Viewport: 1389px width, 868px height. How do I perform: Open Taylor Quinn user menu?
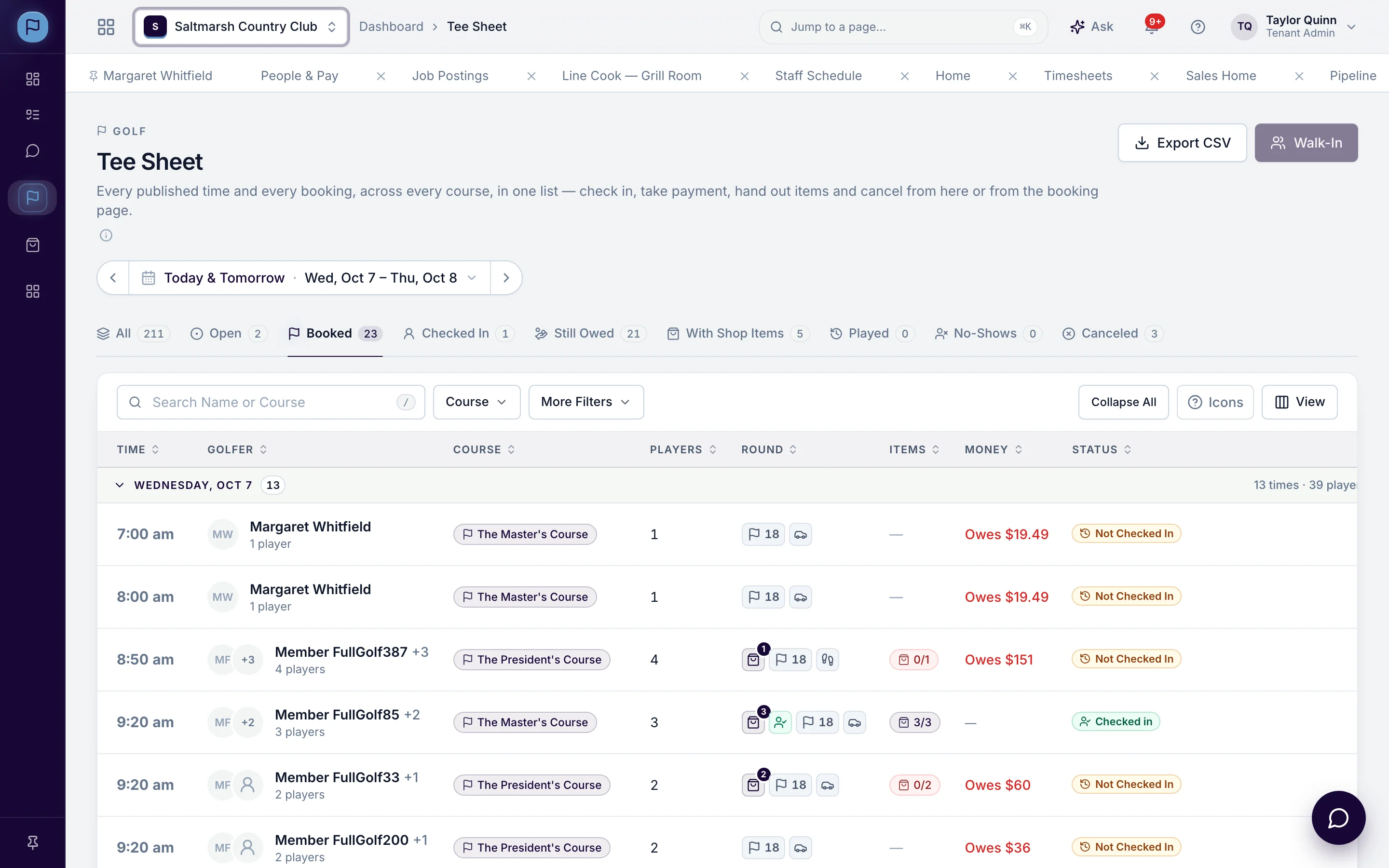(x=1294, y=27)
